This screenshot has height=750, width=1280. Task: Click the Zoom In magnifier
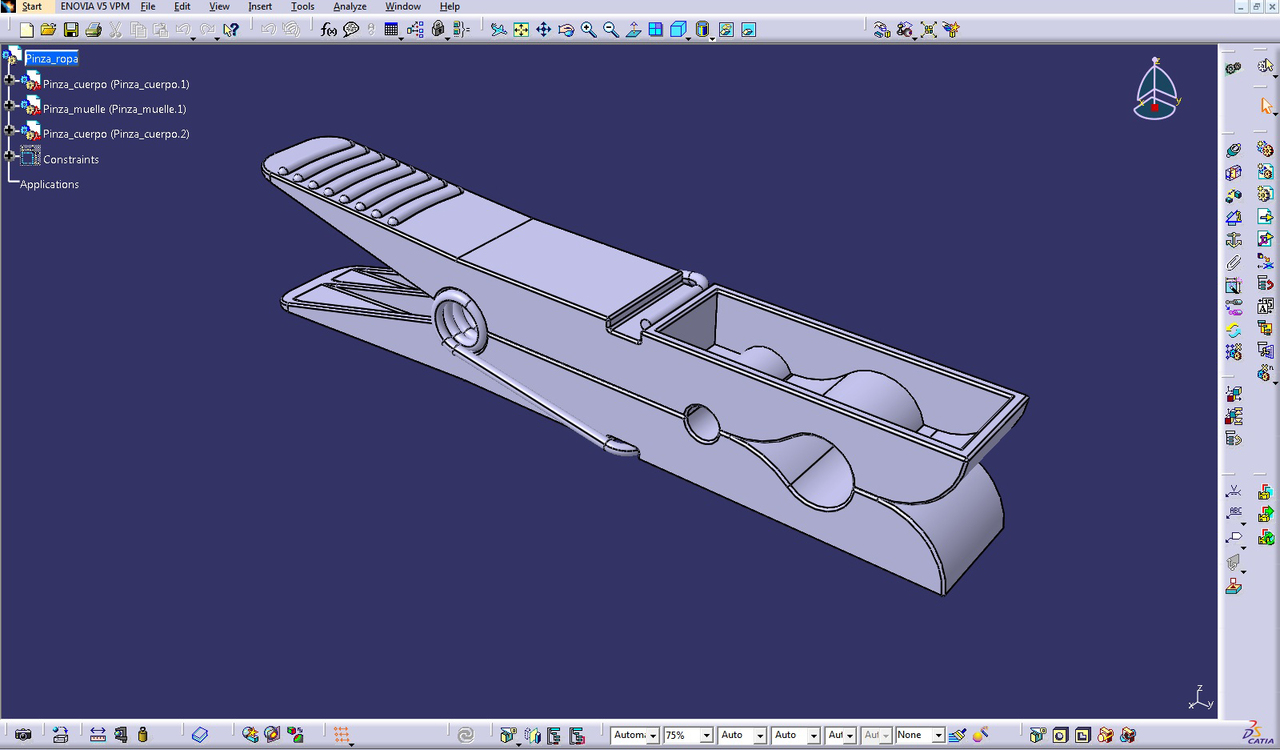(588, 30)
